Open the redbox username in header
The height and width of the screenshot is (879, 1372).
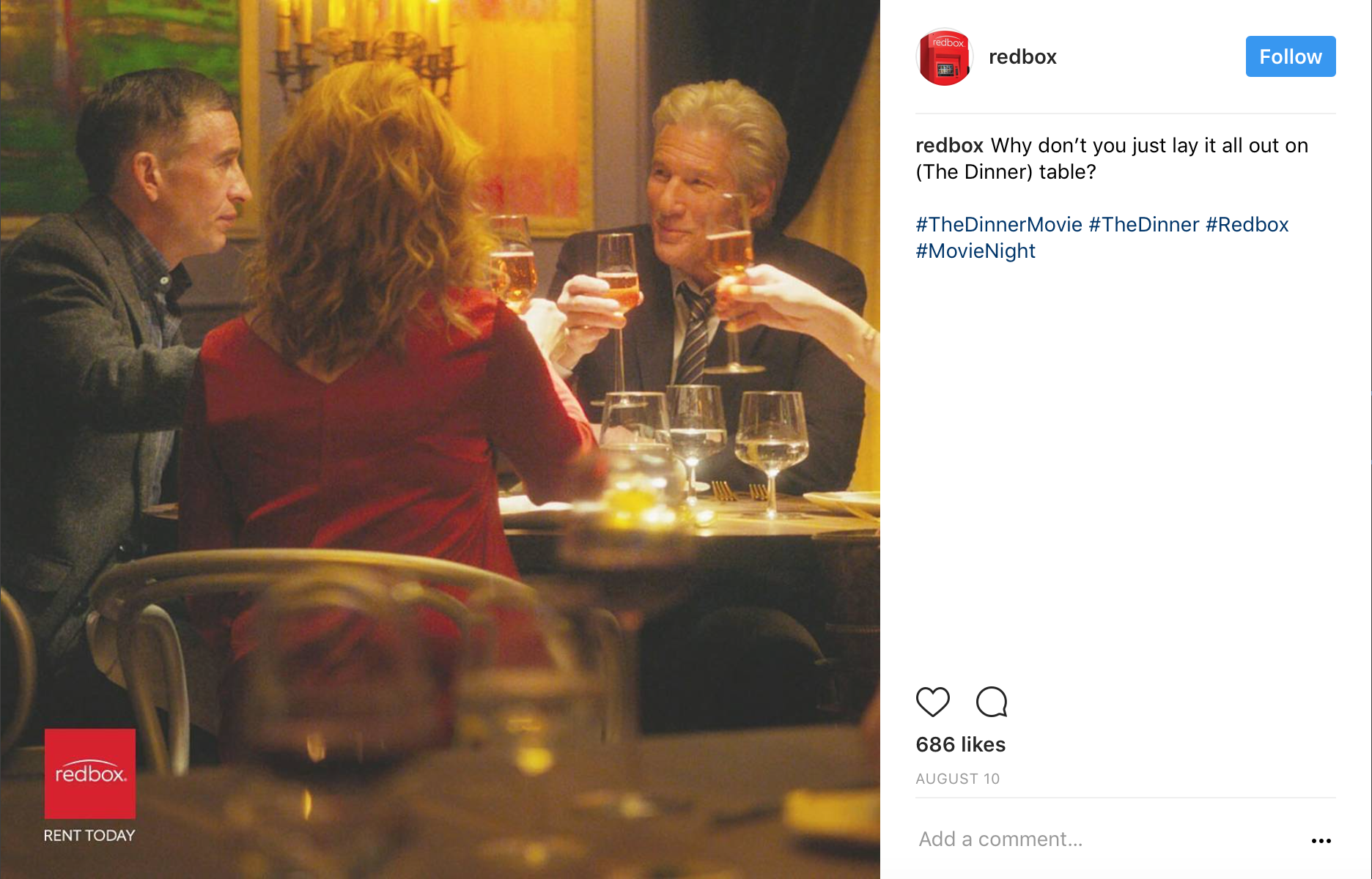(1022, 57)
